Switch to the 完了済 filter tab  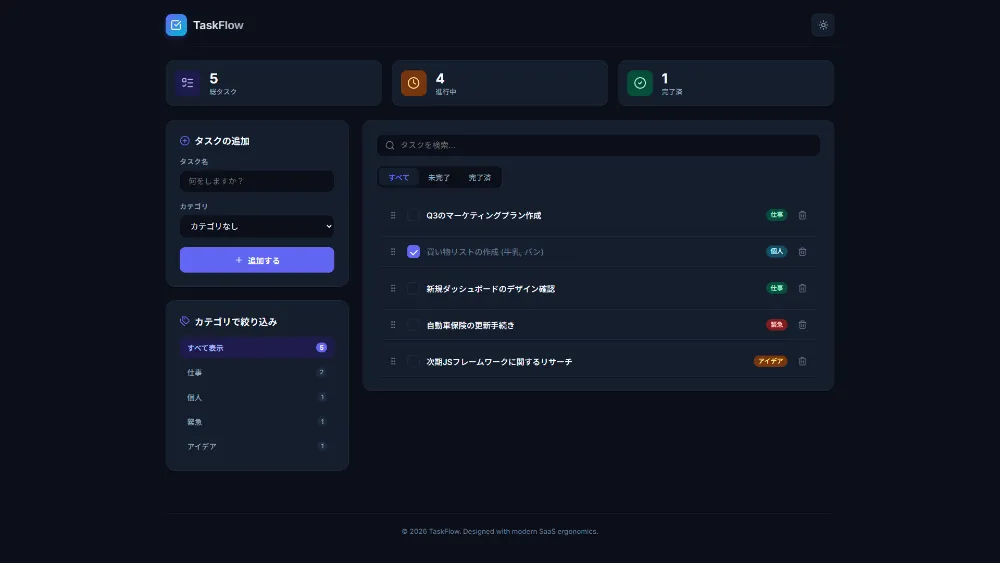(x=480, y=177)
